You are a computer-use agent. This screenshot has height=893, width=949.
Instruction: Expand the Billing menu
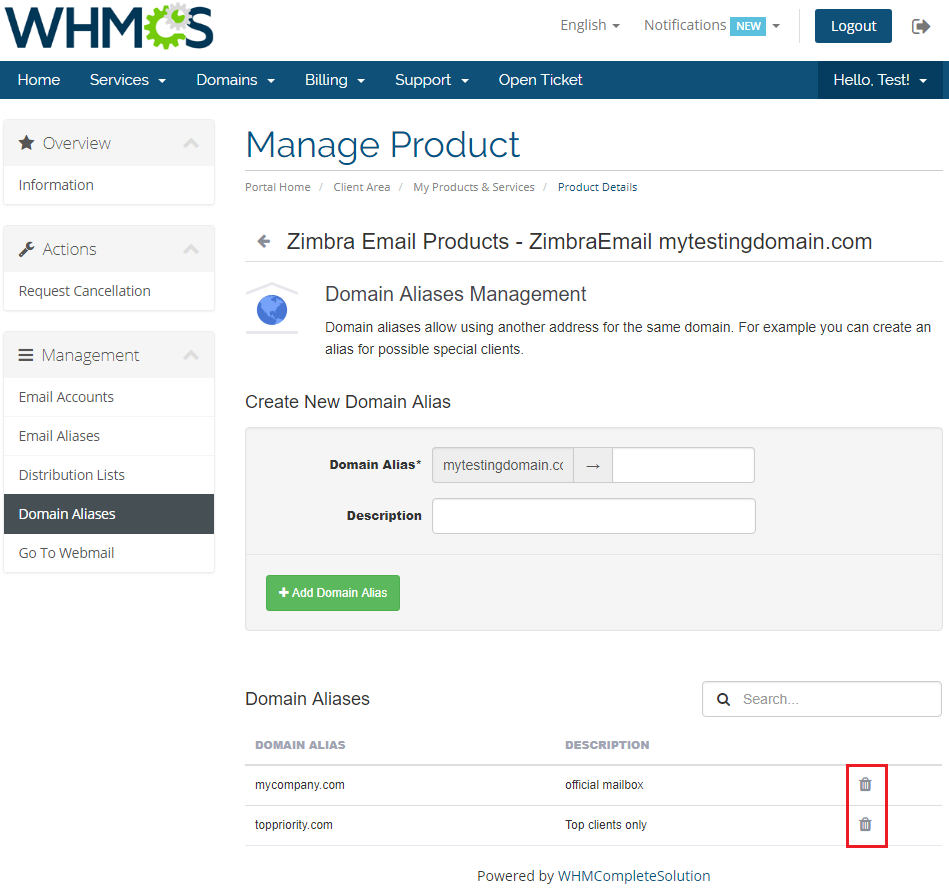(335, 80)
